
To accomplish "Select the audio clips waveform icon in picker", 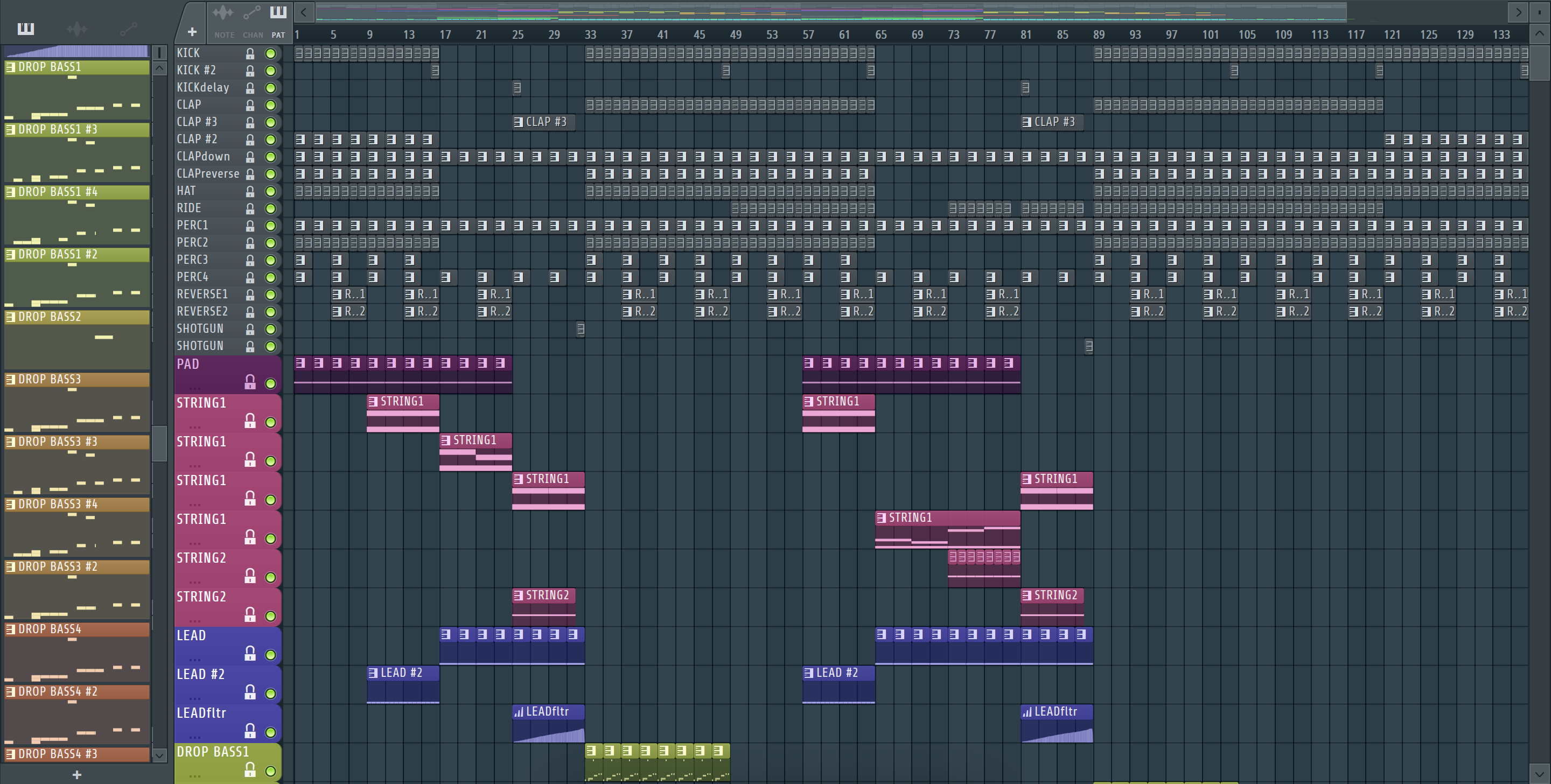I will pyautogui.click(x=76, y=29).
